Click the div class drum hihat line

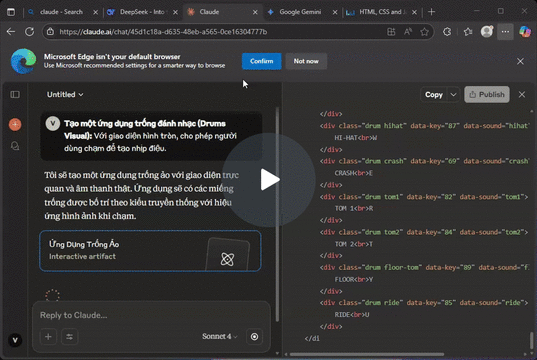pyautogui.click(x=424, y=126)
